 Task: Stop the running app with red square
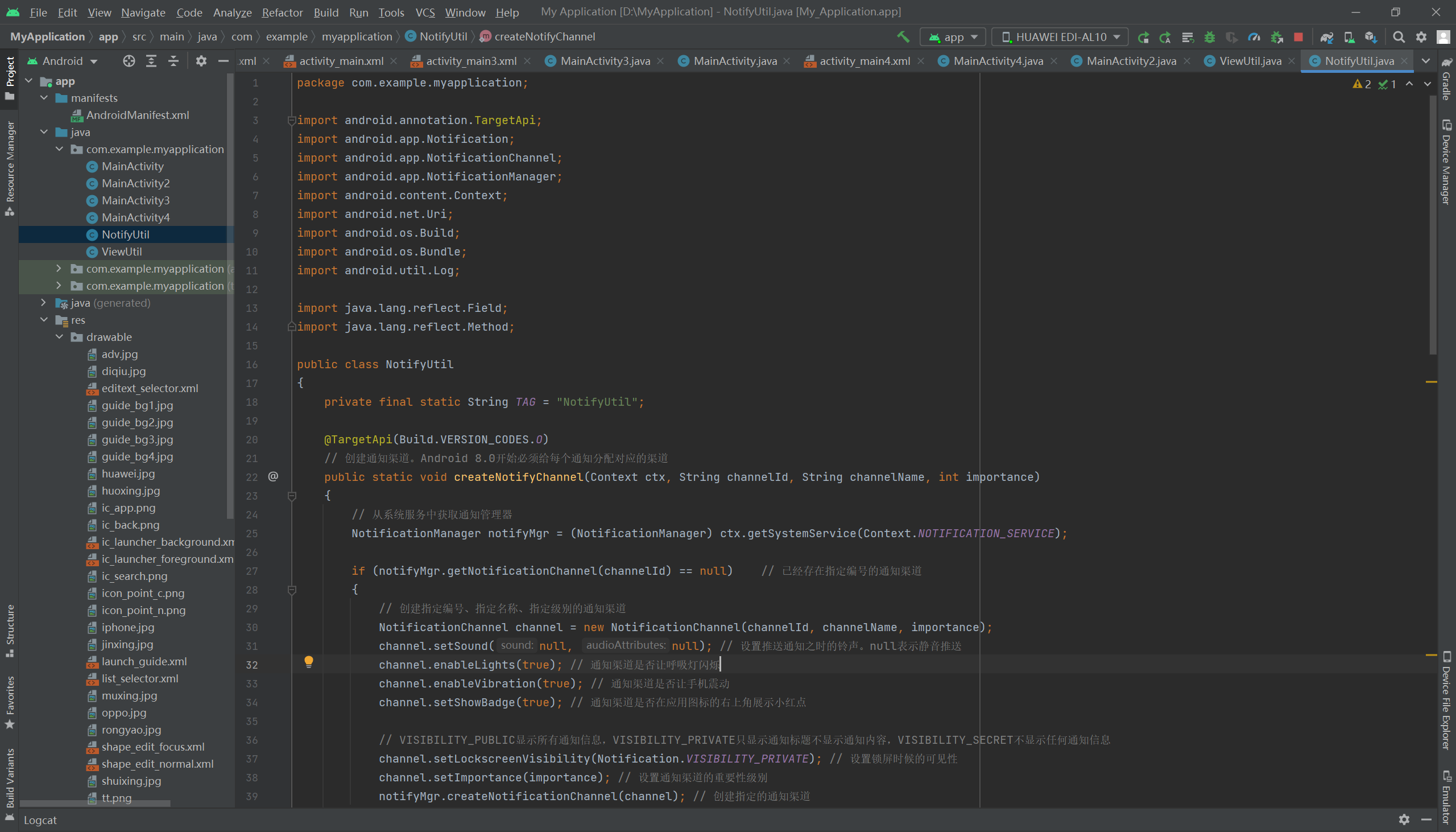[x=1298, y=37]
